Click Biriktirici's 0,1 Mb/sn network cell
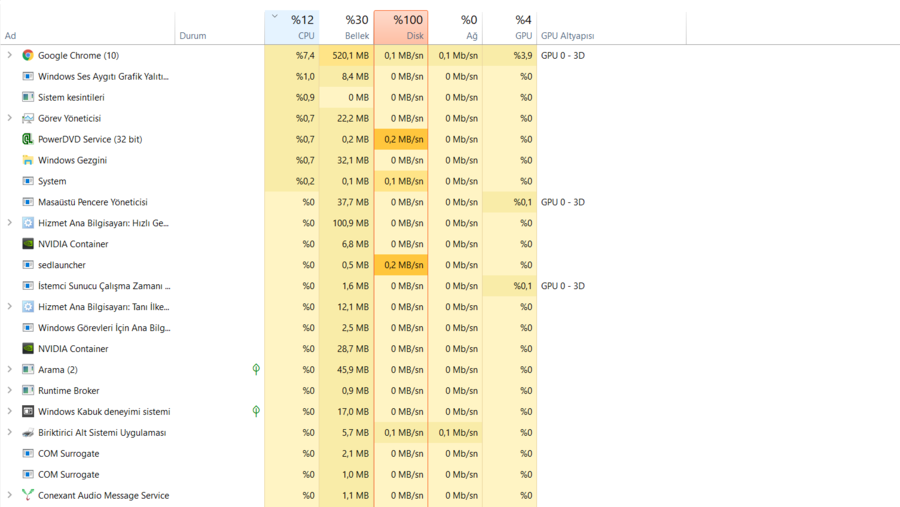The image size is (900, 507). point(455,432)
